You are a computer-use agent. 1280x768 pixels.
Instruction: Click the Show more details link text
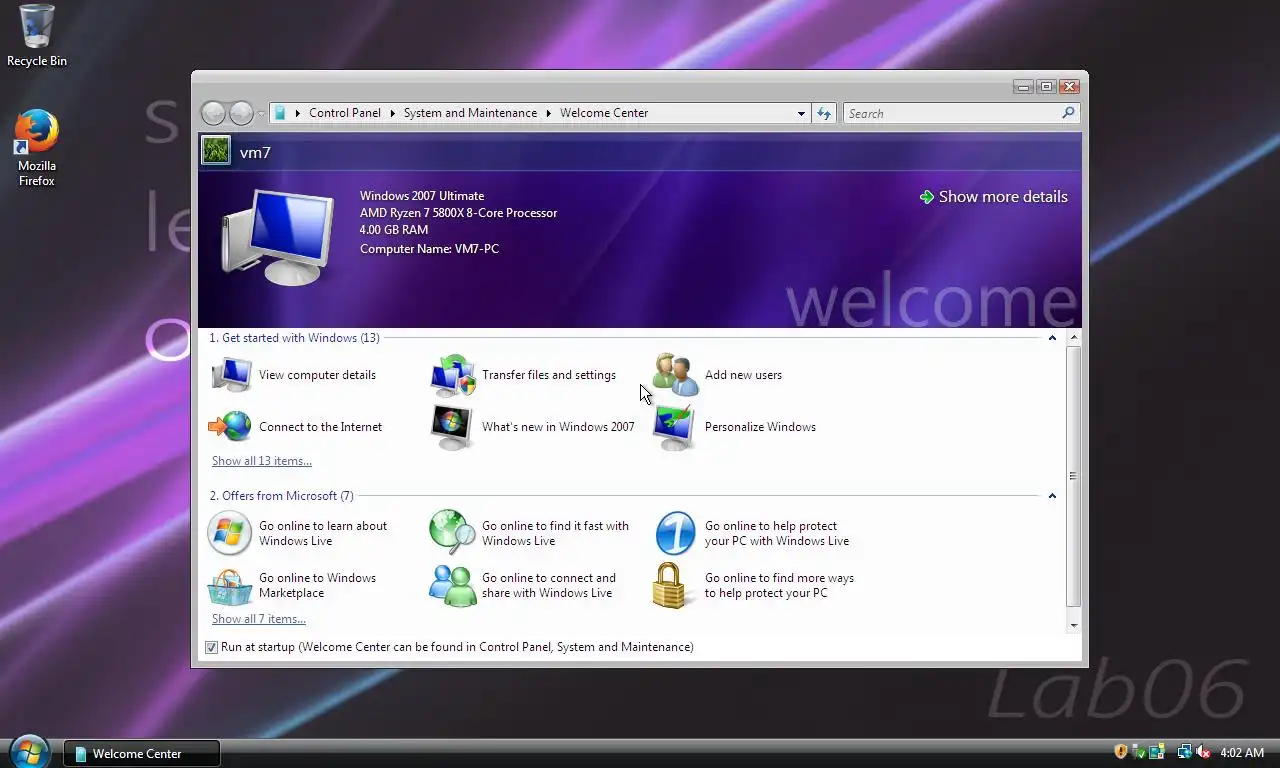point(1003,197)
